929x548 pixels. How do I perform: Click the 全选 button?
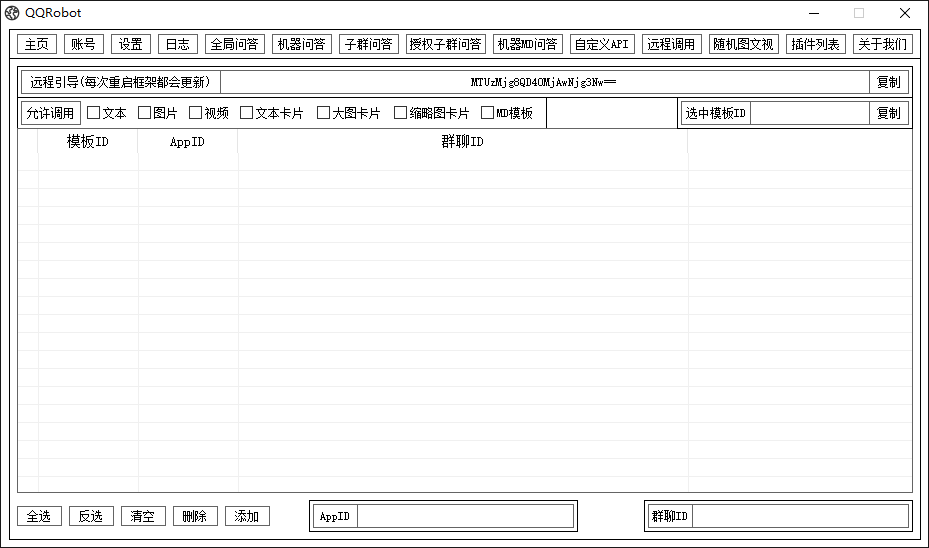coord(39,516)
